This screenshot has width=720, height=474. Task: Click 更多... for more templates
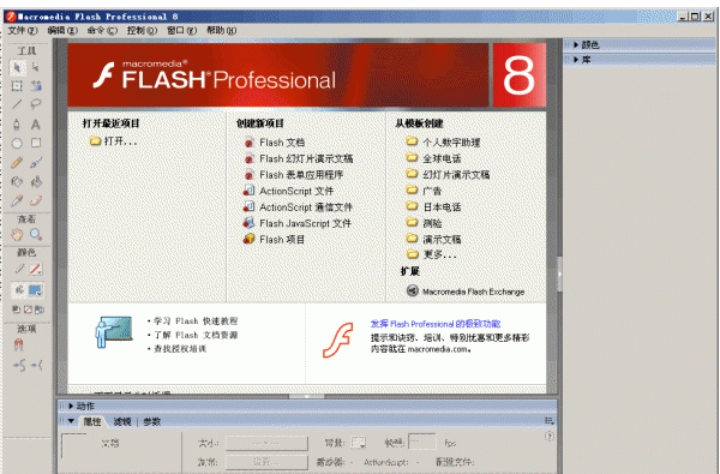click(x=432, y=254)
